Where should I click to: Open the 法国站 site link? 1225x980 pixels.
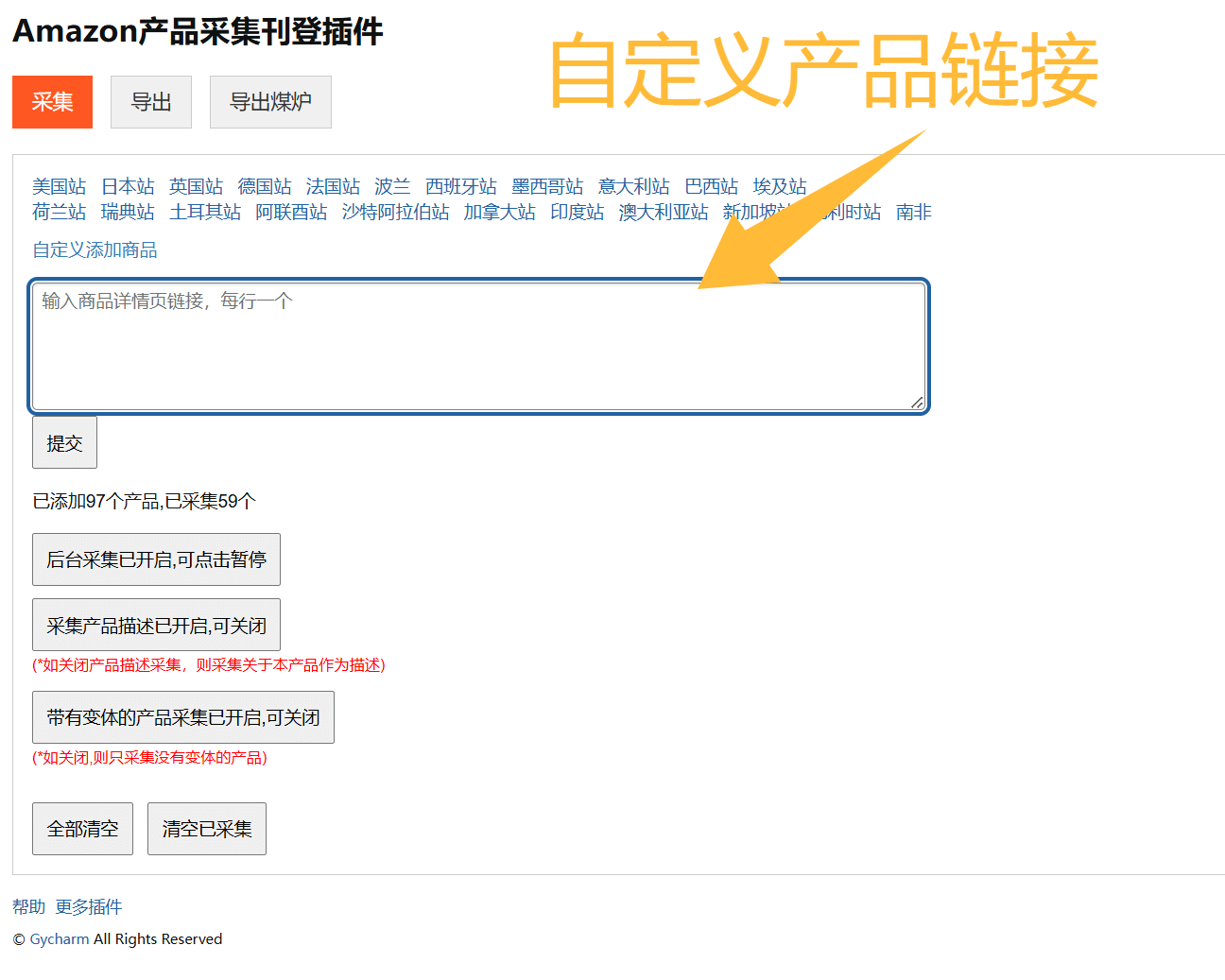333,186
